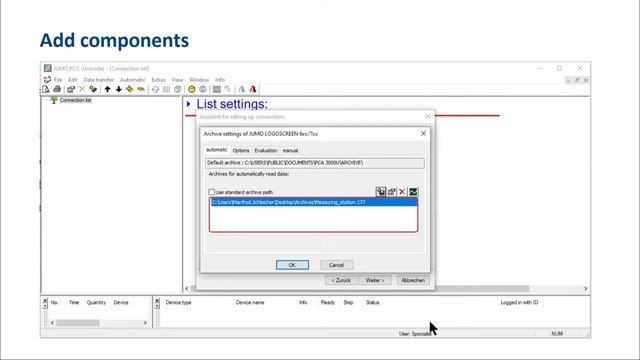Open the File menu

pyautogui.click(x=58, y=80)
